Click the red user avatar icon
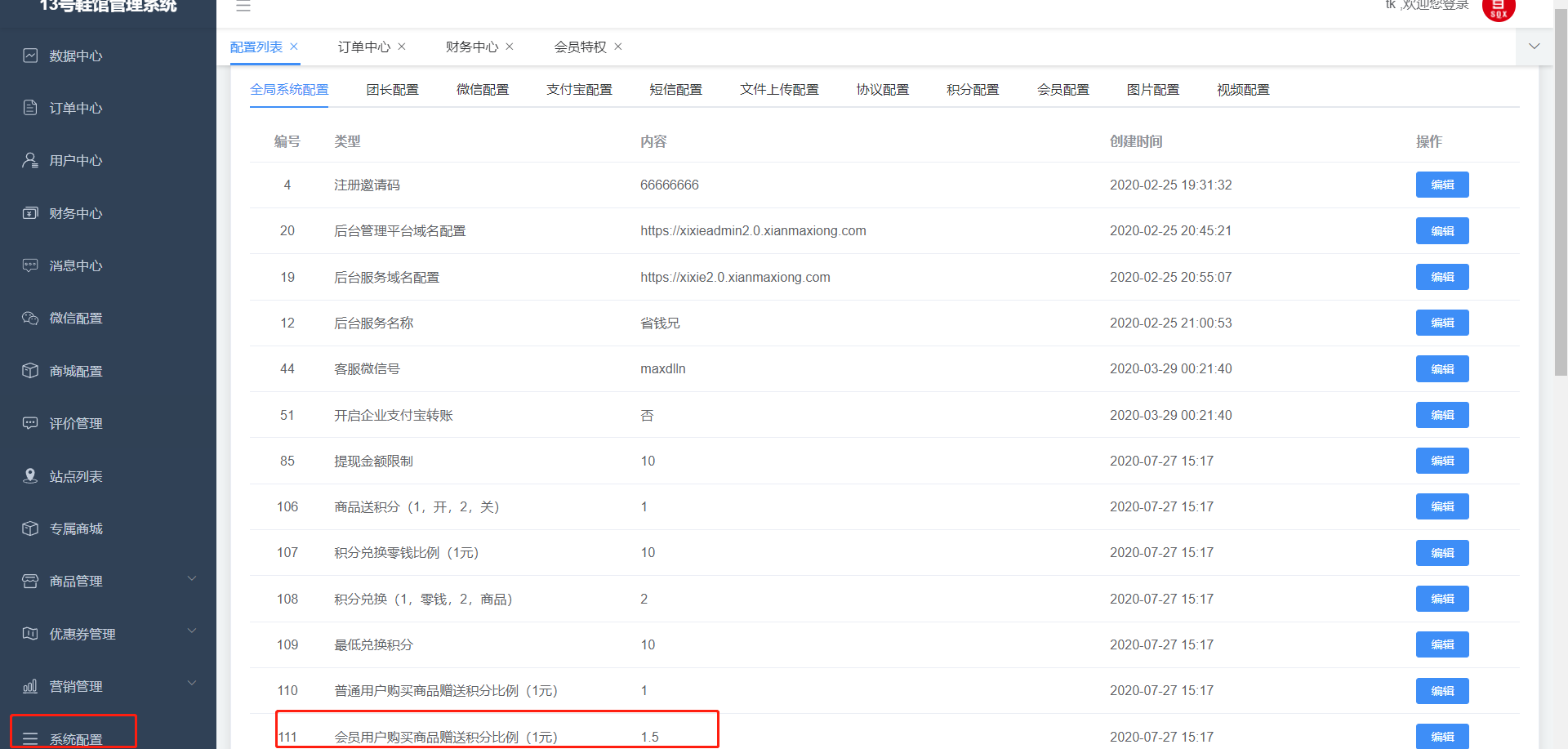 coord(1498,9)
